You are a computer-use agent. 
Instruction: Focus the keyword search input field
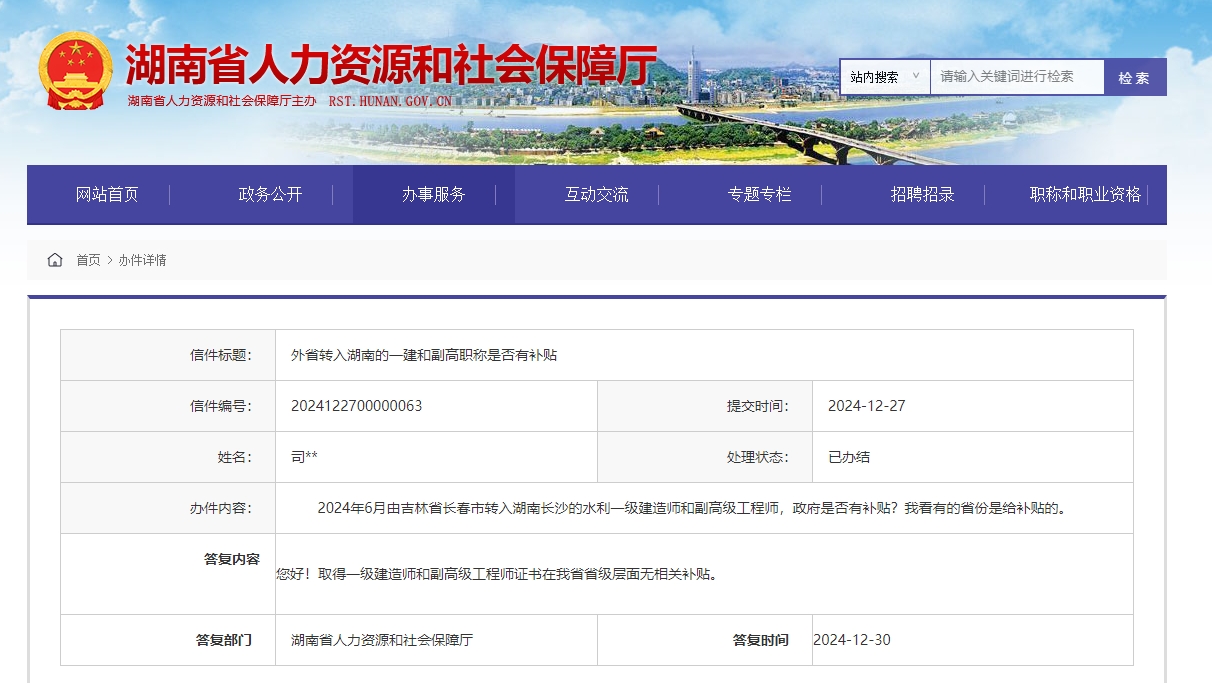(1016, 77)
